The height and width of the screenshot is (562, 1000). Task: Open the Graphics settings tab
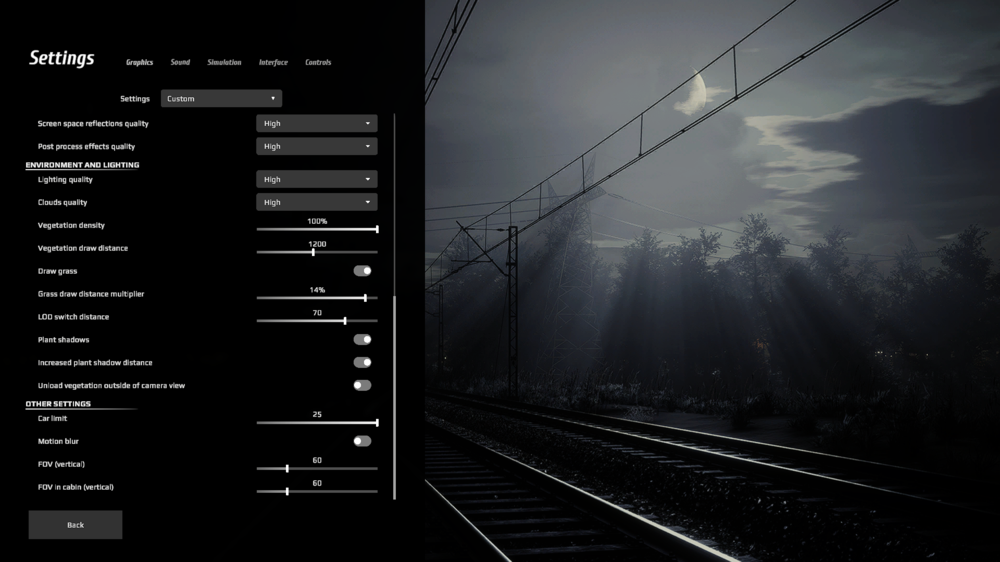(x=139, y=63)
